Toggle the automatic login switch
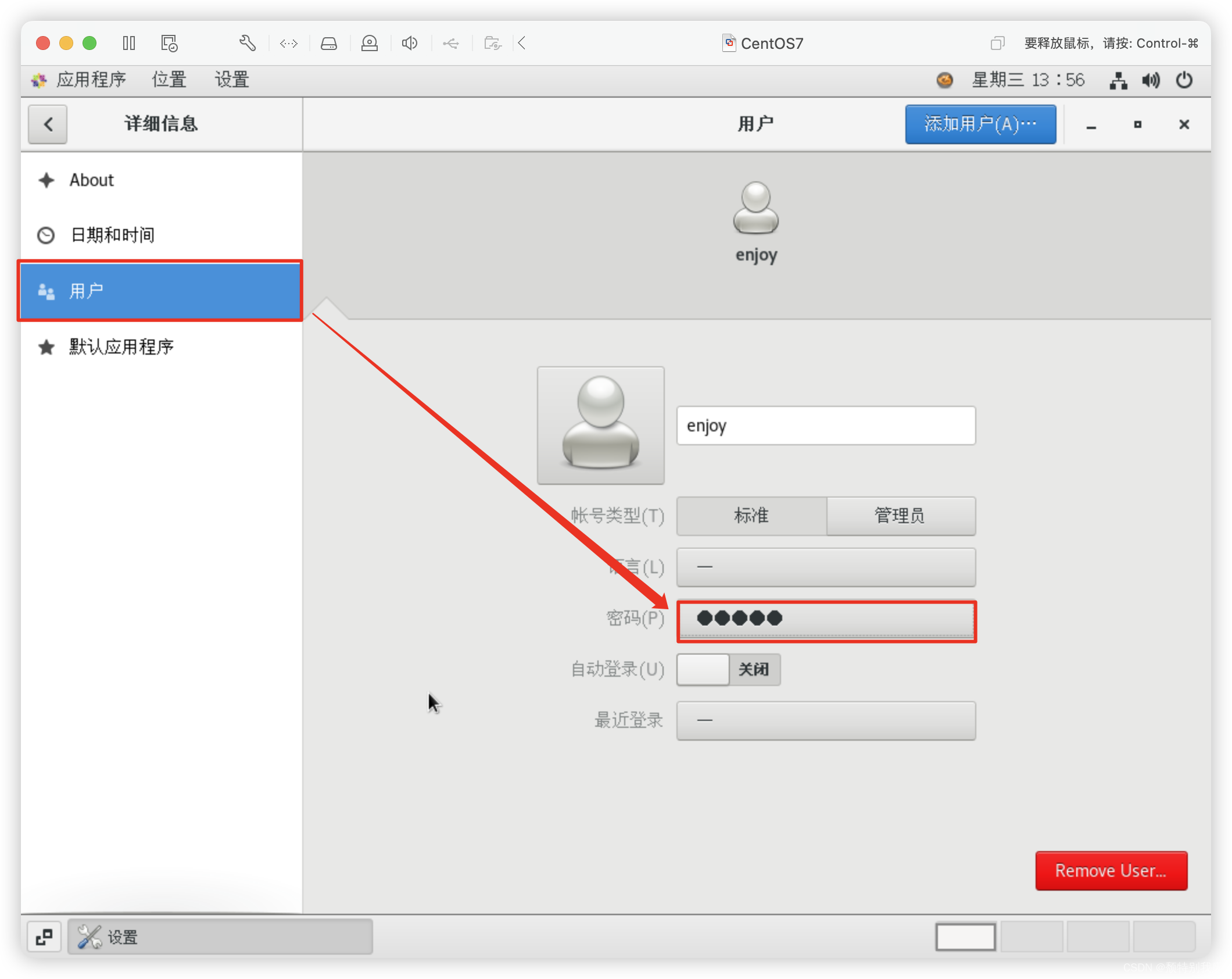 click(x=728, y=669)
